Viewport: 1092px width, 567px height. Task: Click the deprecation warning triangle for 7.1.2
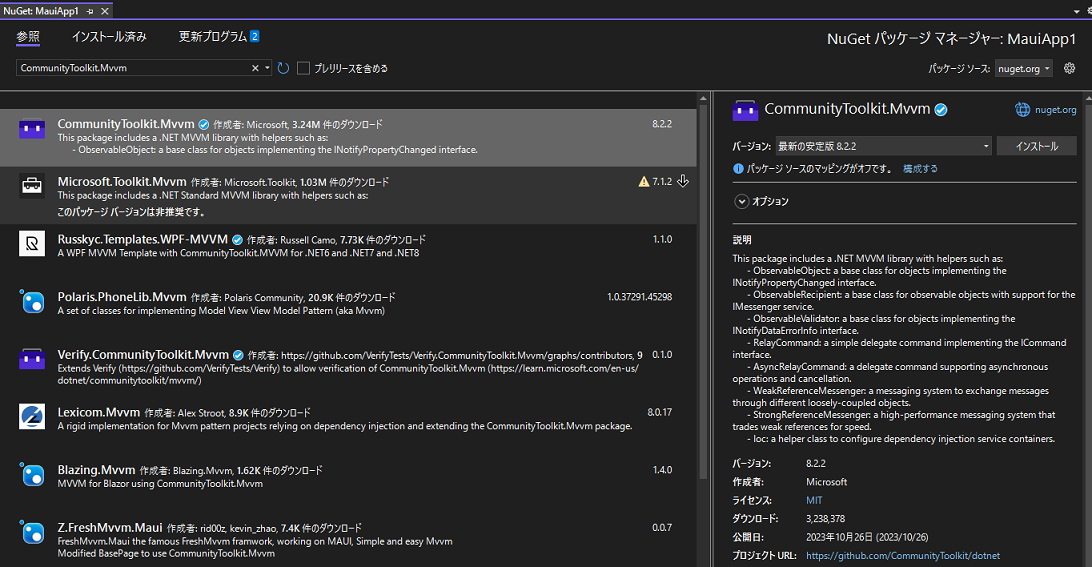pyautogui.click(x=644, y=182)
